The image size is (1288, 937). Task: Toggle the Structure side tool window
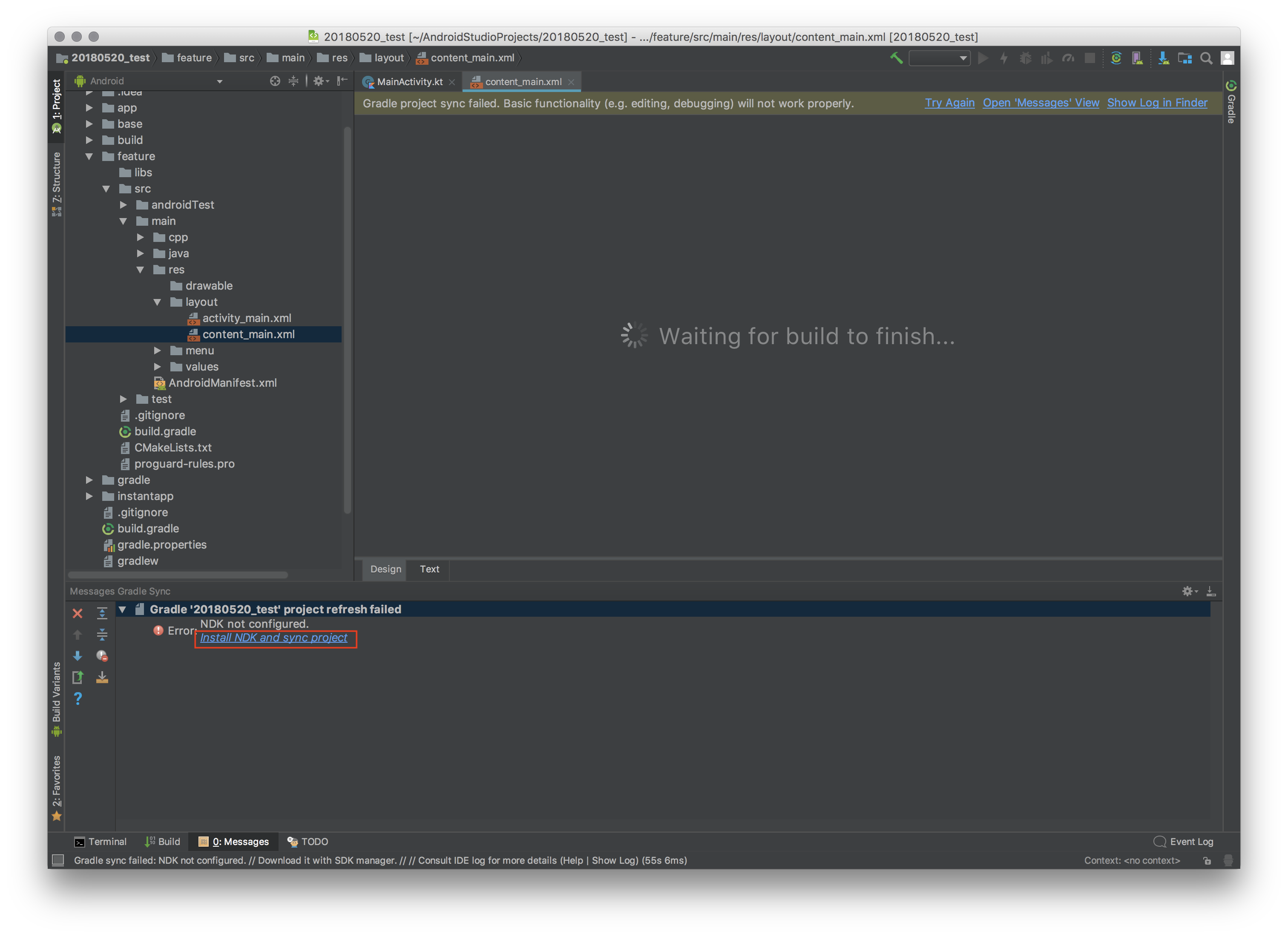(56, 184)
